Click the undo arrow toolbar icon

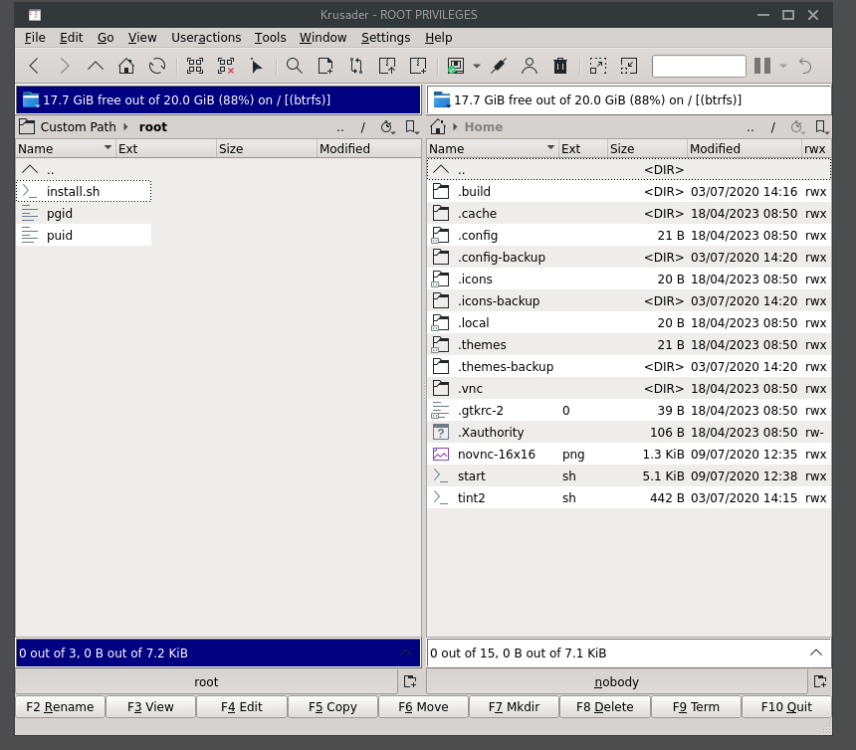[805, 66]
